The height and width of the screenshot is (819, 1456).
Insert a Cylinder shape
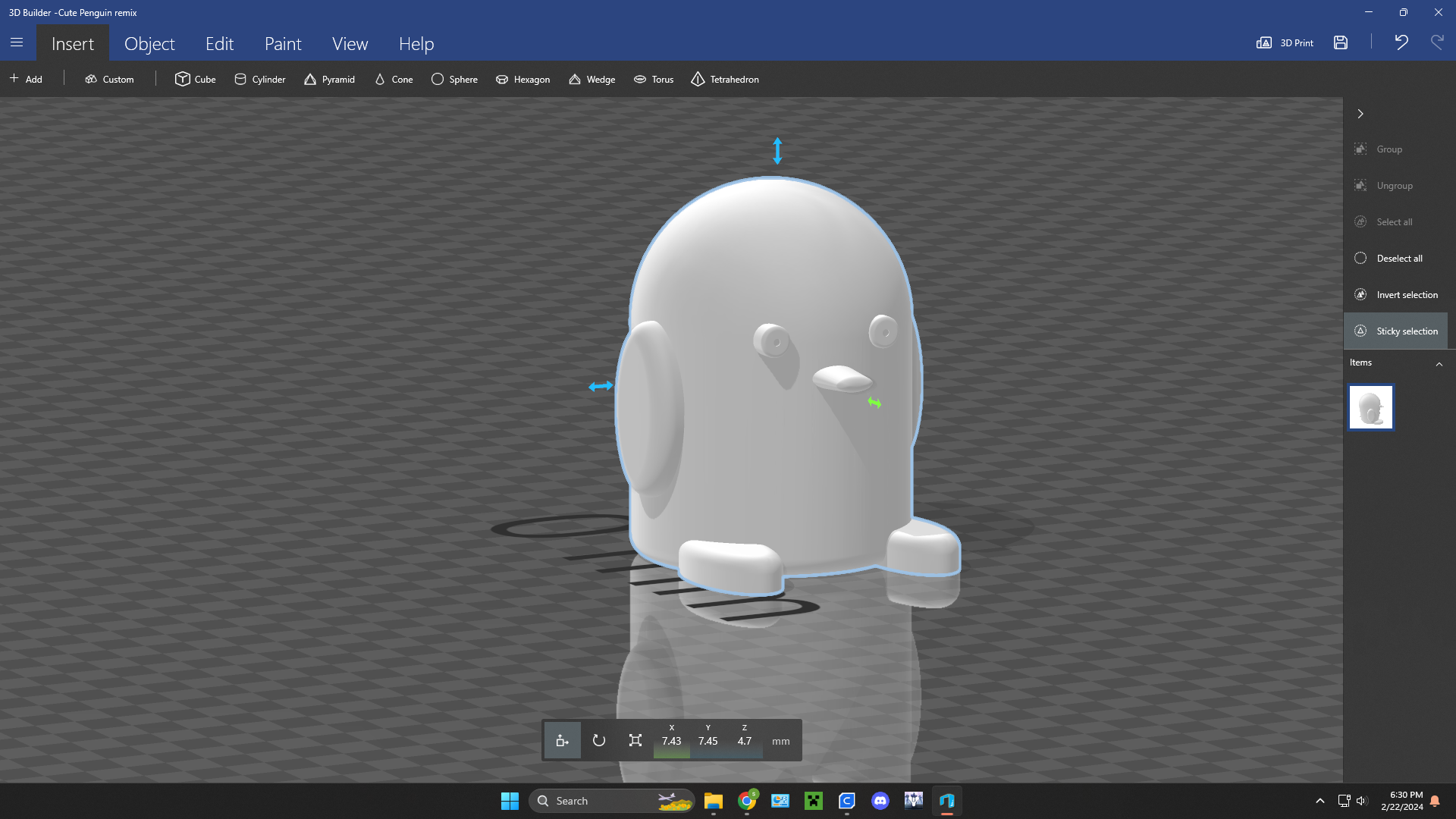click(x=260, y=79)
